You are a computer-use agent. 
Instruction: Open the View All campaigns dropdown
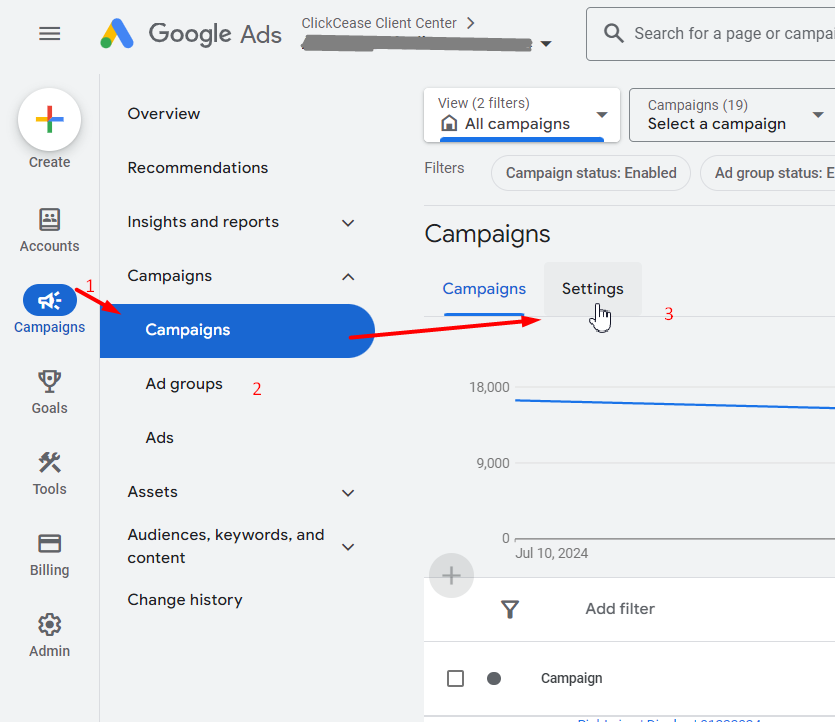click(522, 115)
